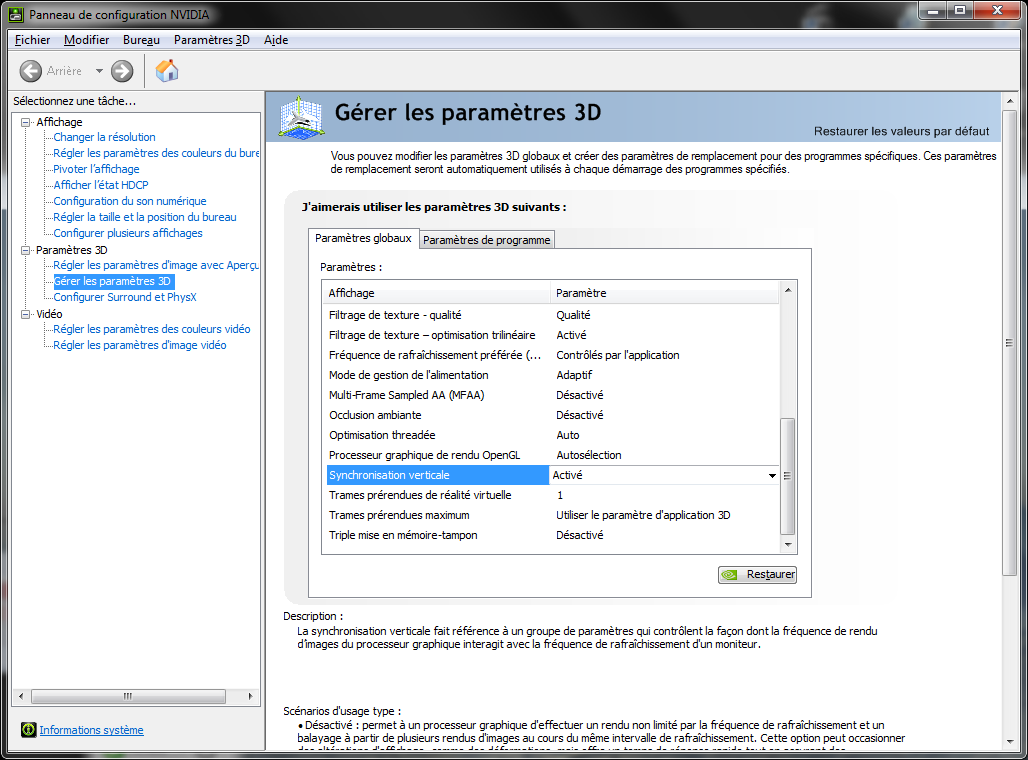The image size is (1028, 760).
Task: Open the Paramètres 3D menu
Action: coord(212,40)
